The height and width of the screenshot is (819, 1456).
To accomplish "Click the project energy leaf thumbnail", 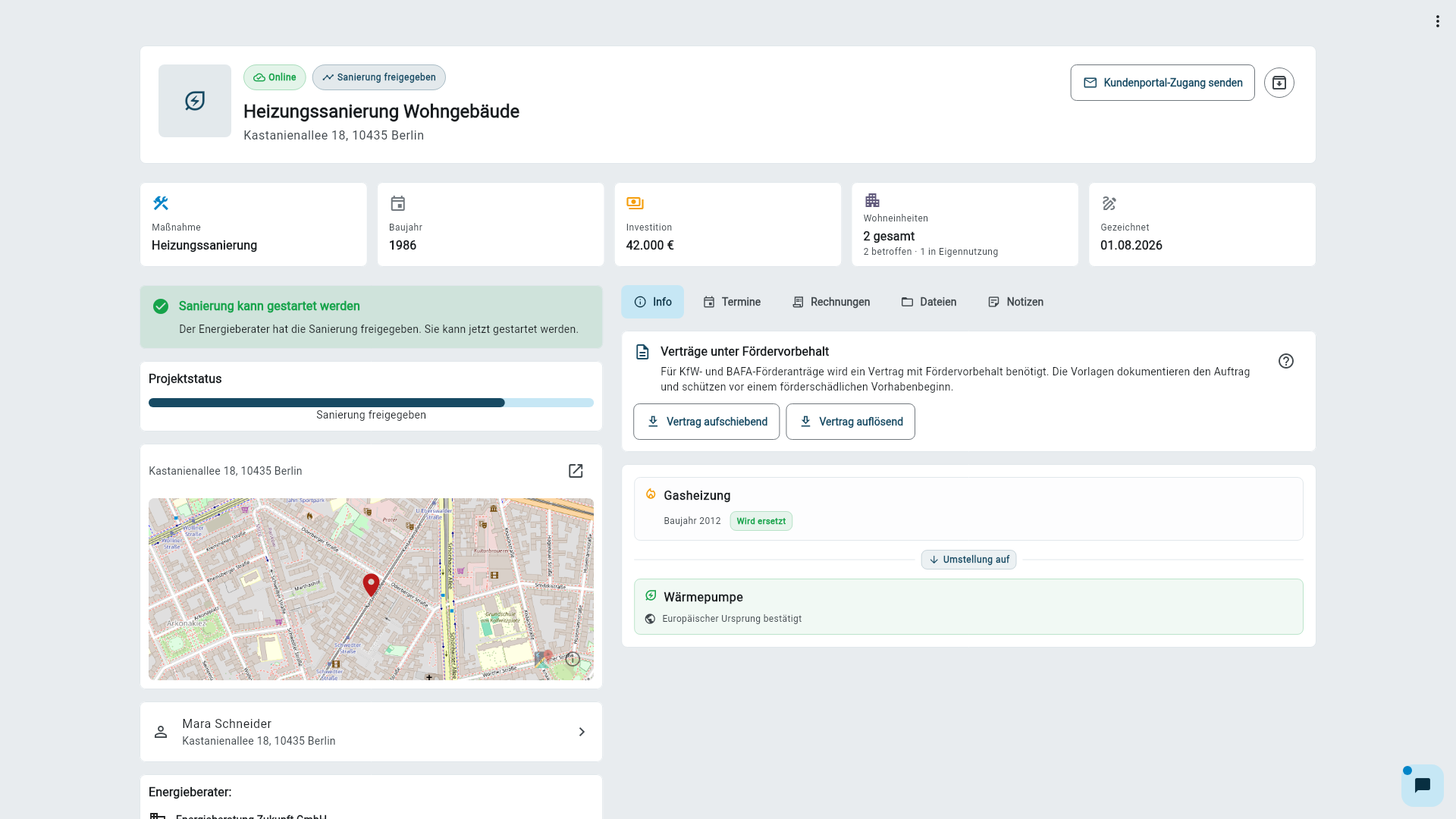I will coord(195,101).
